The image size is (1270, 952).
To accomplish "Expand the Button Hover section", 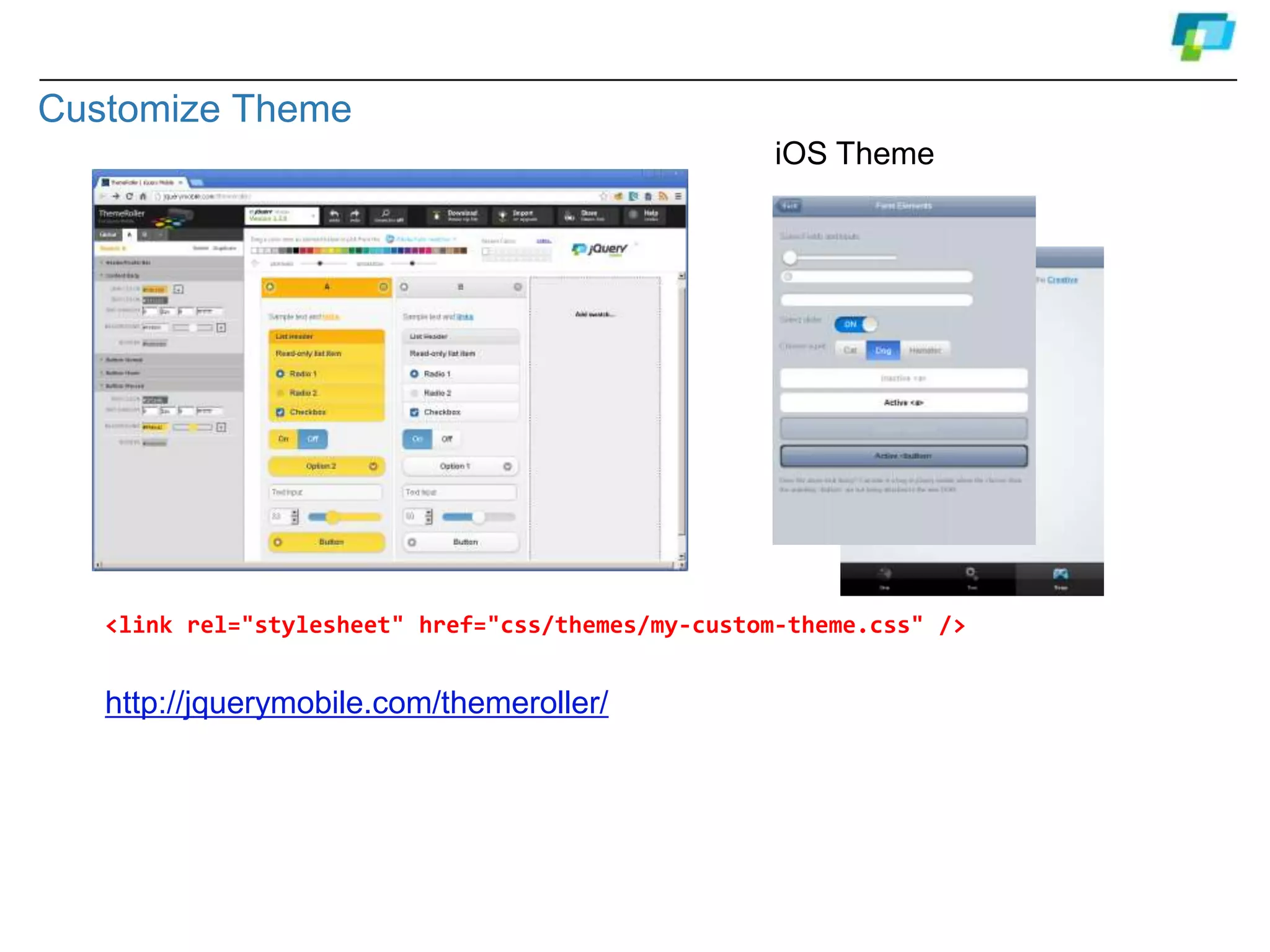I will coord(169,372).
